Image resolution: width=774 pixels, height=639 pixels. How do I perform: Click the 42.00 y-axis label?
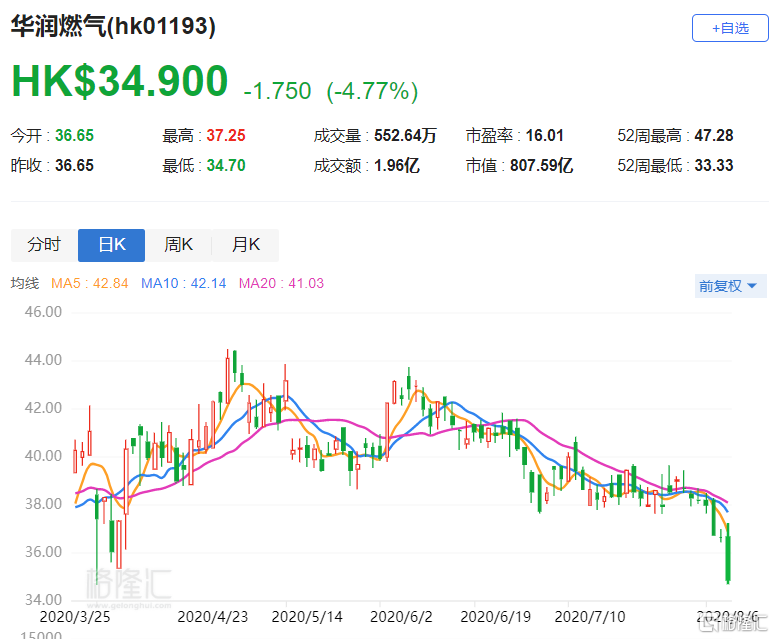[43, 408]
